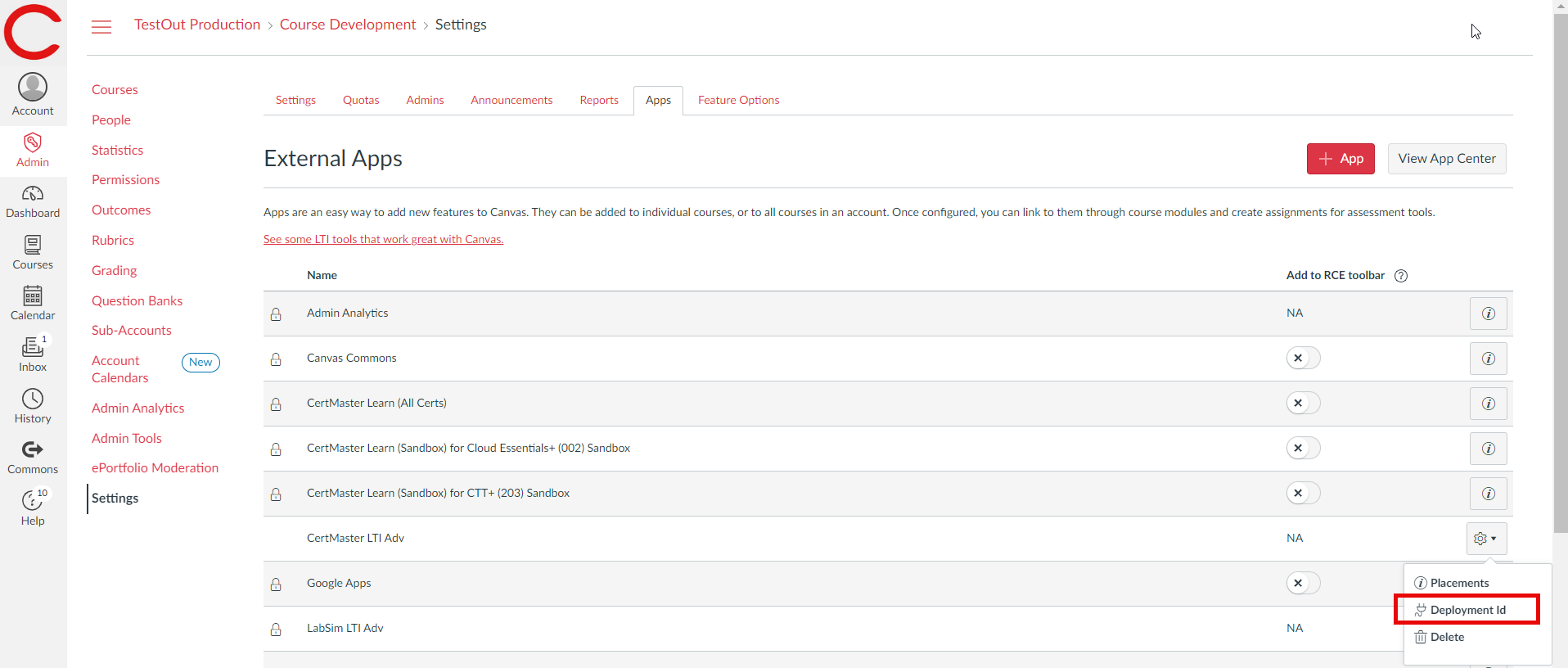1568x668 pixels.
Task: Toggle the hamburger navigation menu
Action: pyautogui.click(x=101, y=27)
